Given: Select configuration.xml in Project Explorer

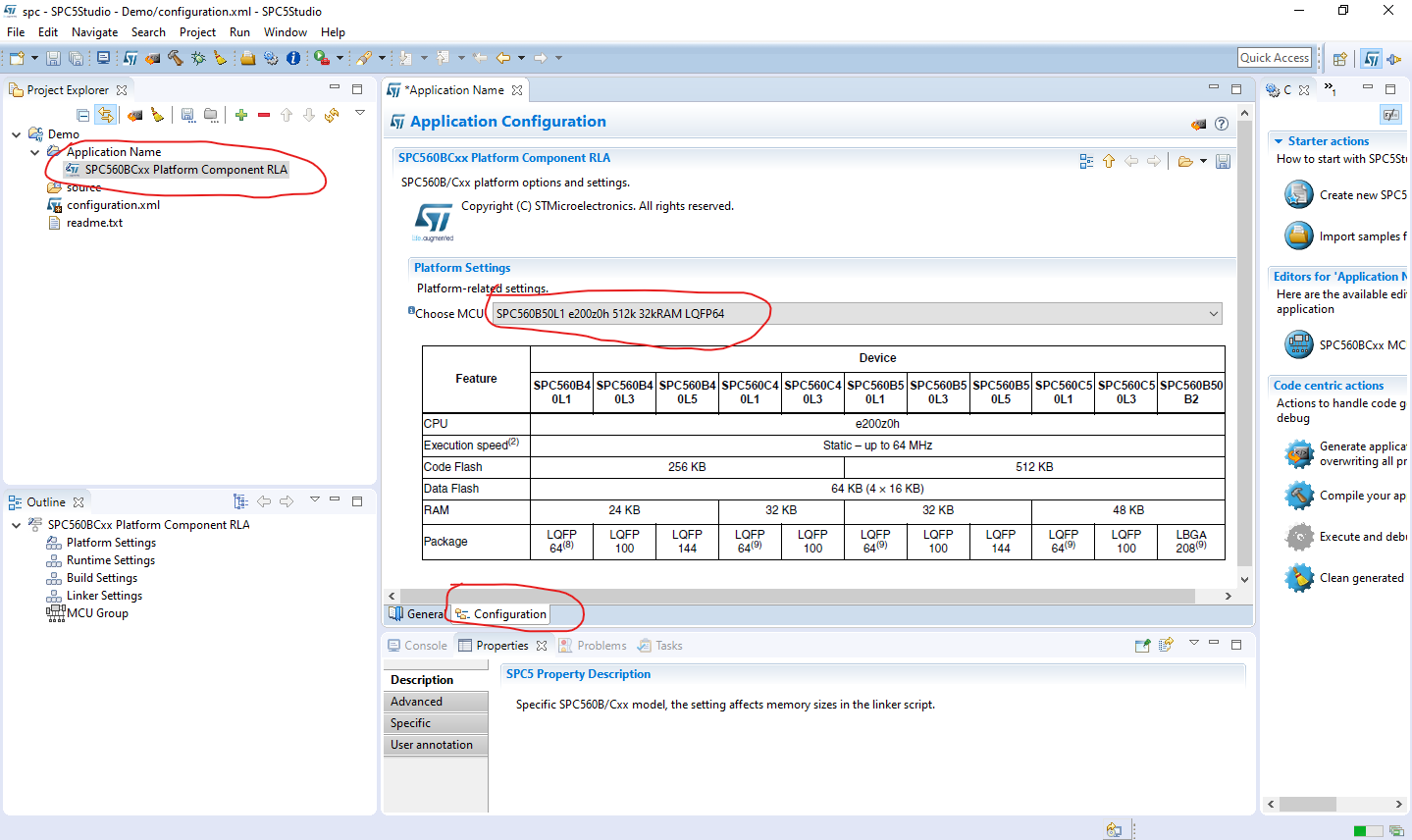Looking at the screenshot, I should point(113,205).
